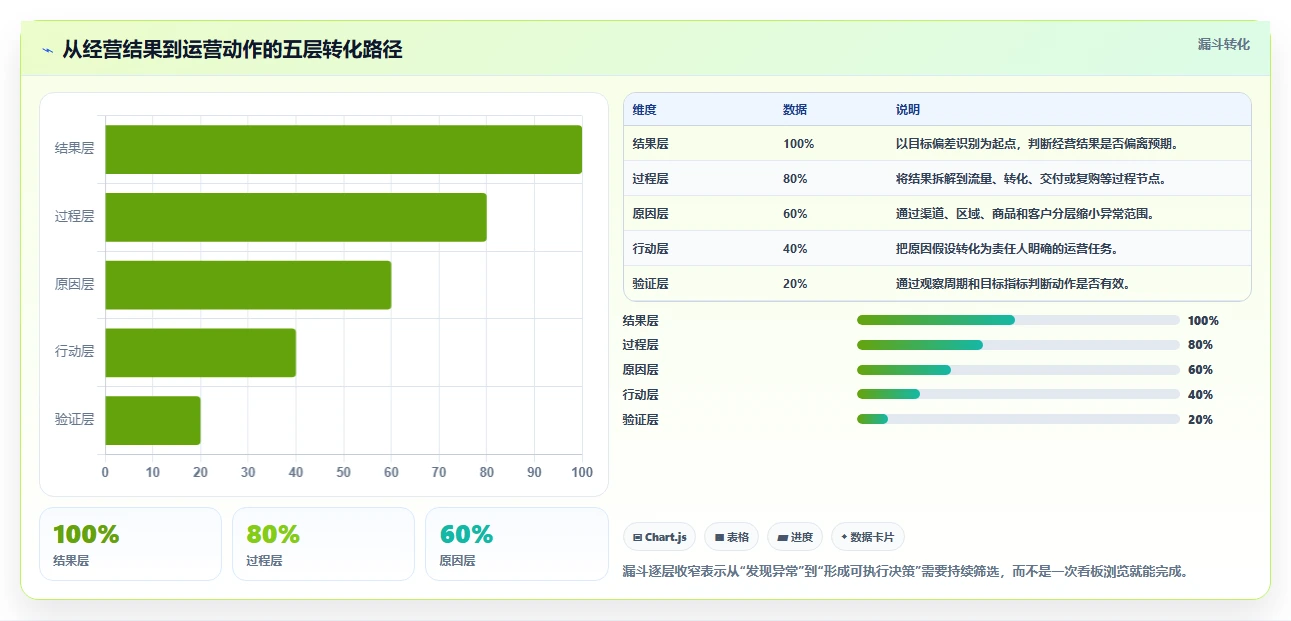
Task: Click the 过程层 bar in the chart
Action: [296, 217]
